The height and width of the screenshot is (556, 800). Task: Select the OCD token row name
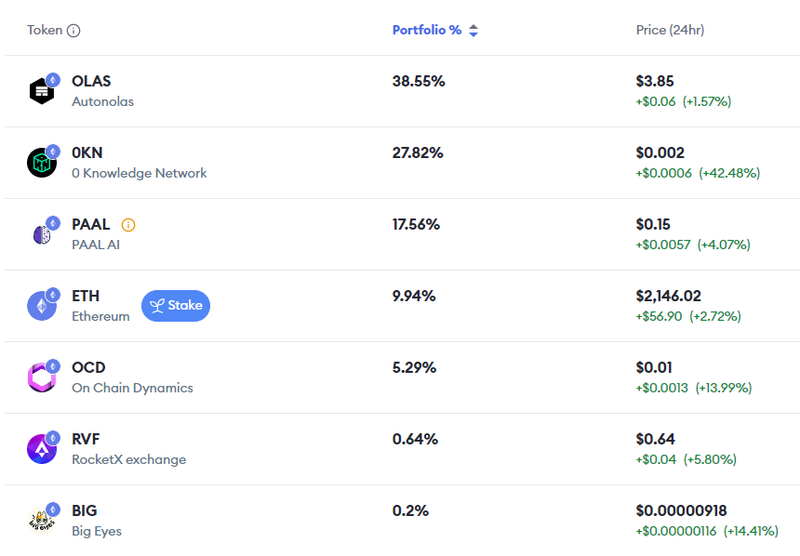point(88,367)
